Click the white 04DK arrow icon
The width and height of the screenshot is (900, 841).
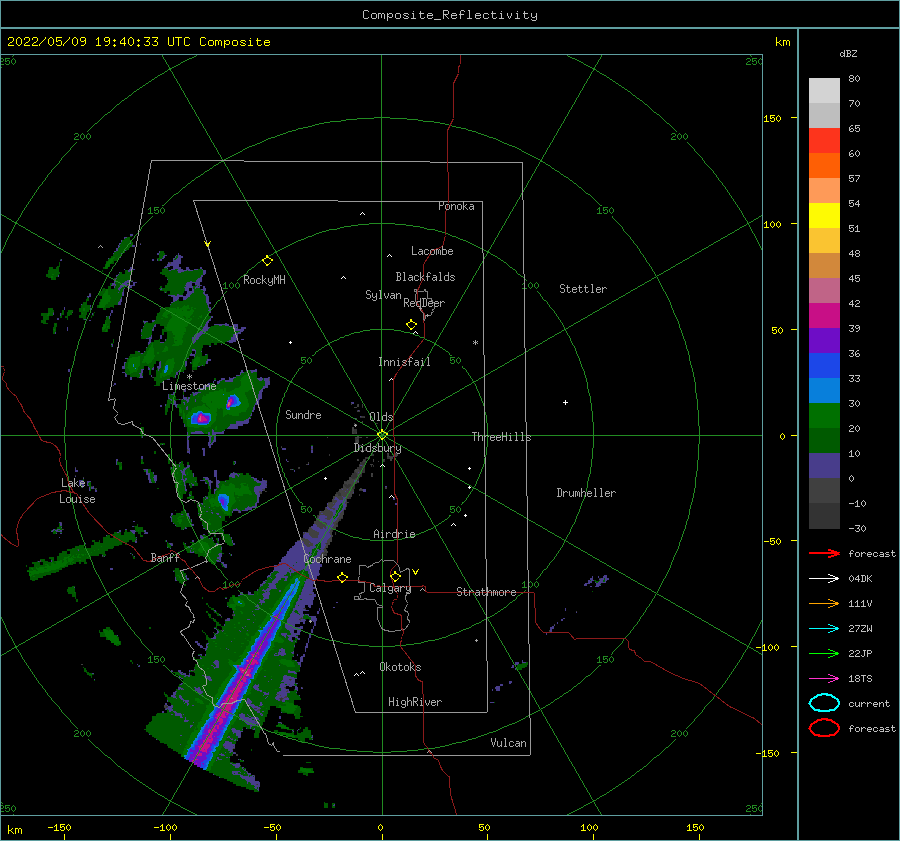(x=824, y=579)
